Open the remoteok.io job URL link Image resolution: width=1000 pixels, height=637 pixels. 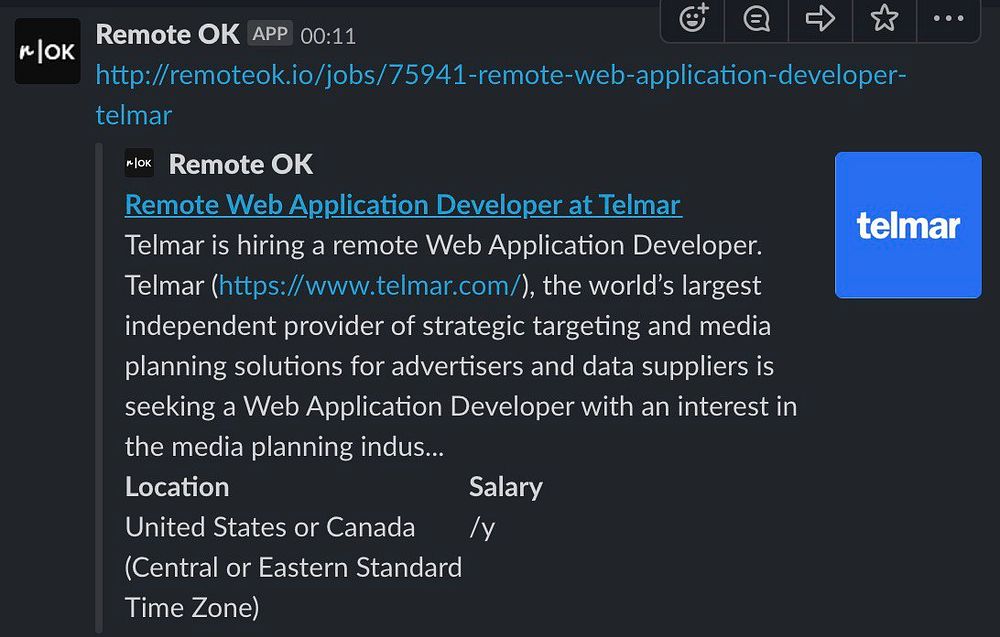(x=500, y=76)
